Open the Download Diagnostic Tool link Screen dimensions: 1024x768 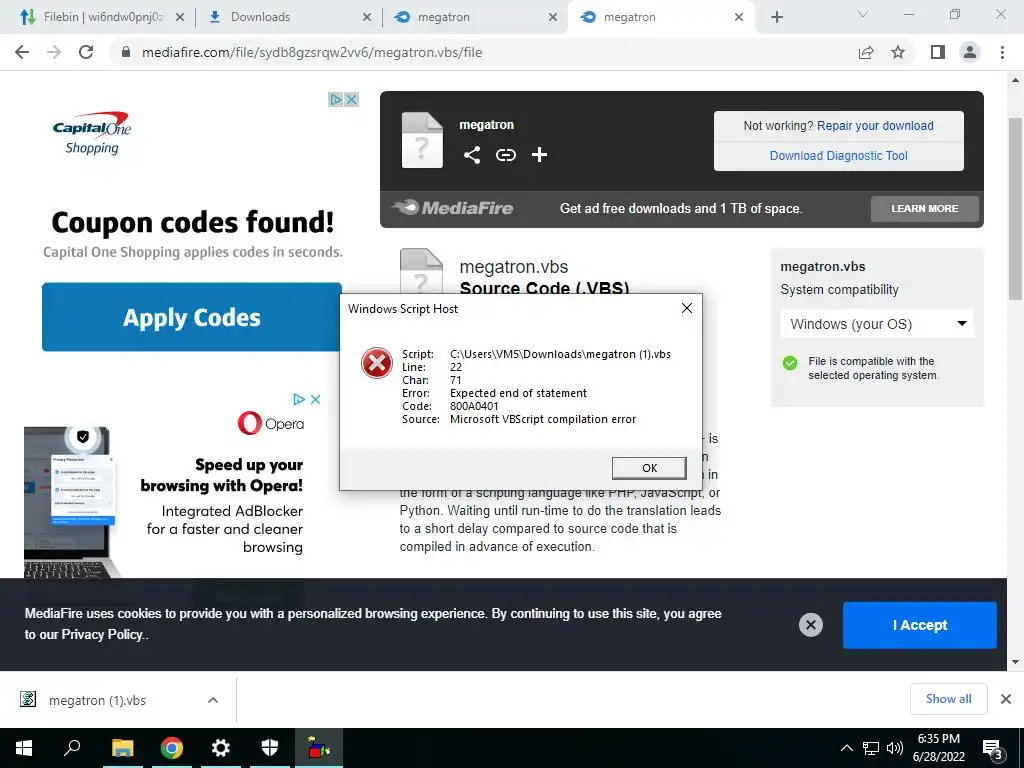838,155
